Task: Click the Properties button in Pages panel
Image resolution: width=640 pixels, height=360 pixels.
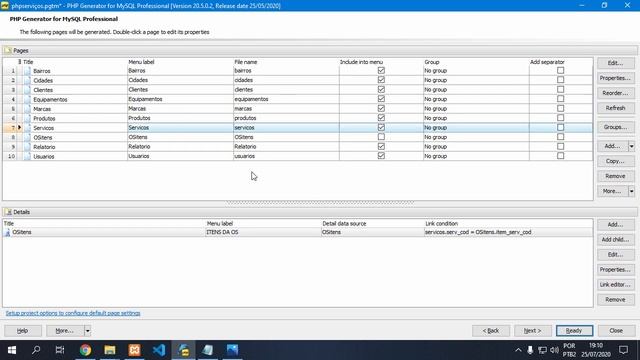Action: pos(616,78)
